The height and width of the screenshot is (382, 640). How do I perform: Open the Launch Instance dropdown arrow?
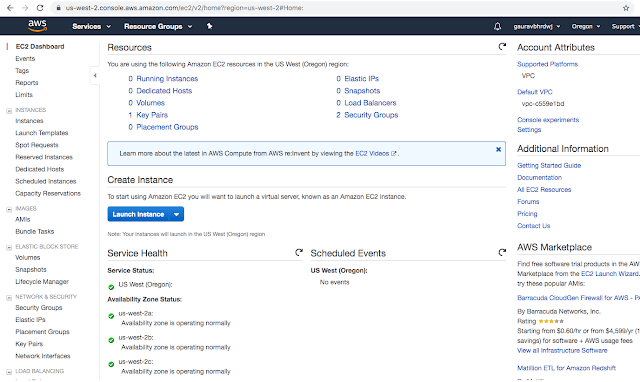176,214
